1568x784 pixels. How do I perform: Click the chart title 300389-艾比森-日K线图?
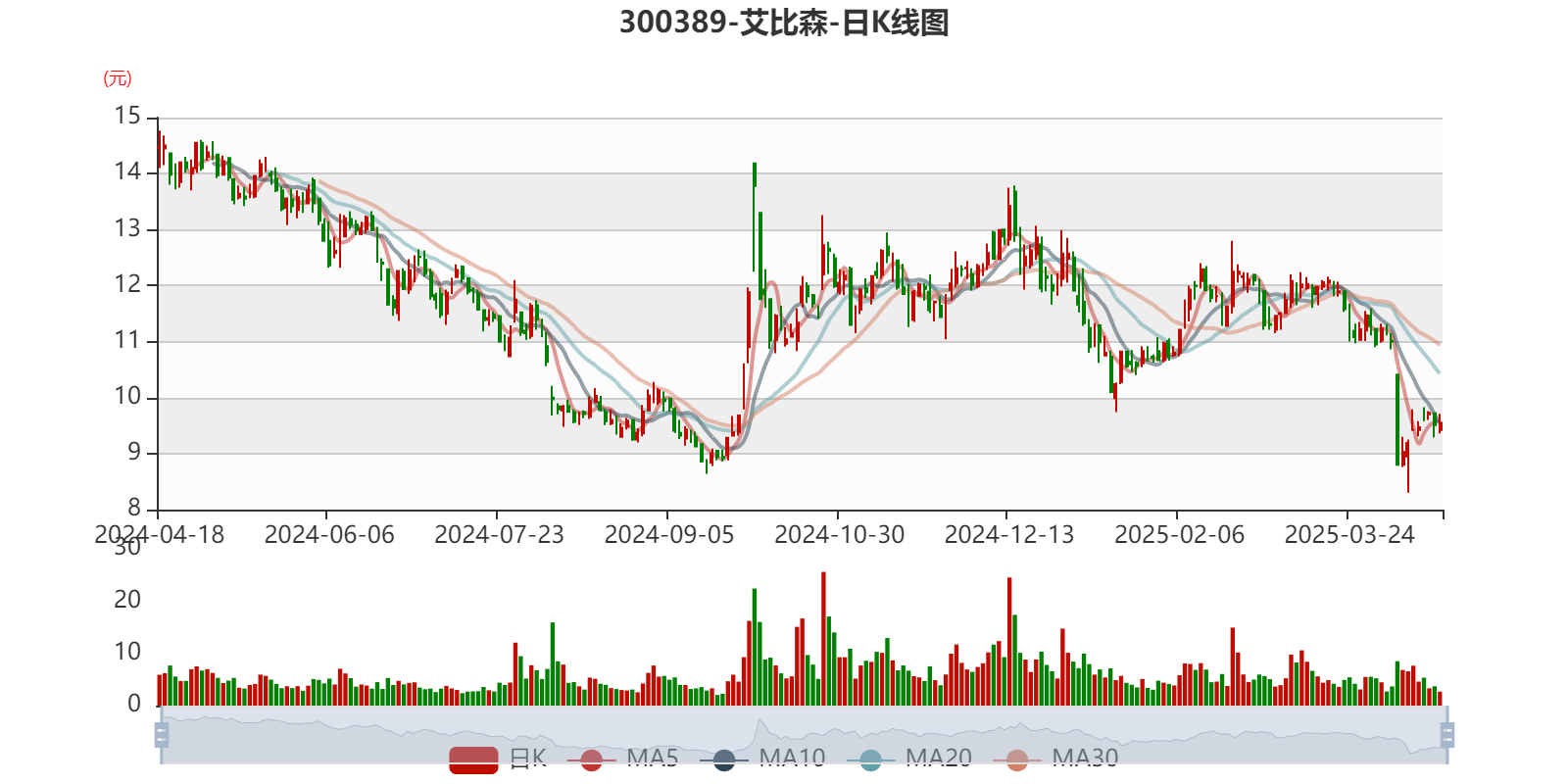click(x=784, y=22)
